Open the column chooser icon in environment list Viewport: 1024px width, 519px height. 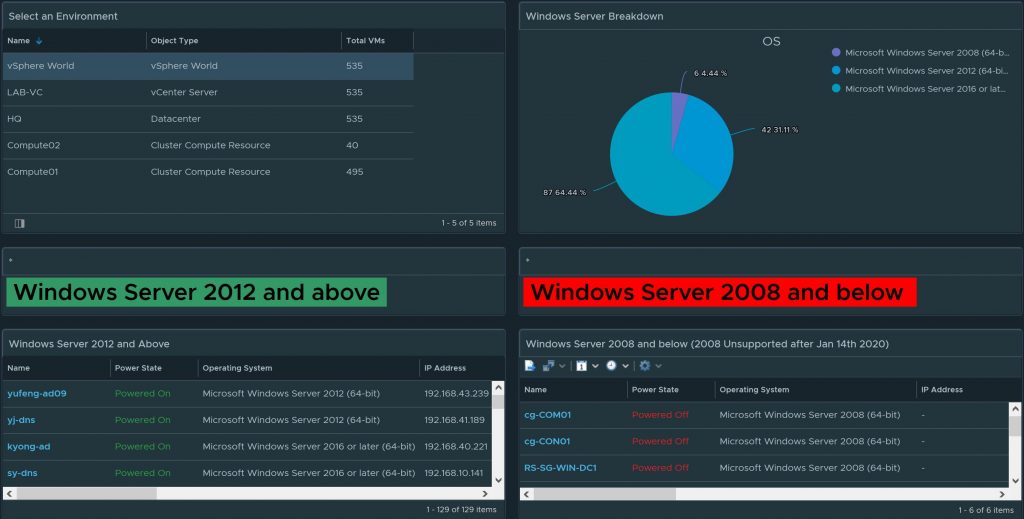(x=20, y=223)
